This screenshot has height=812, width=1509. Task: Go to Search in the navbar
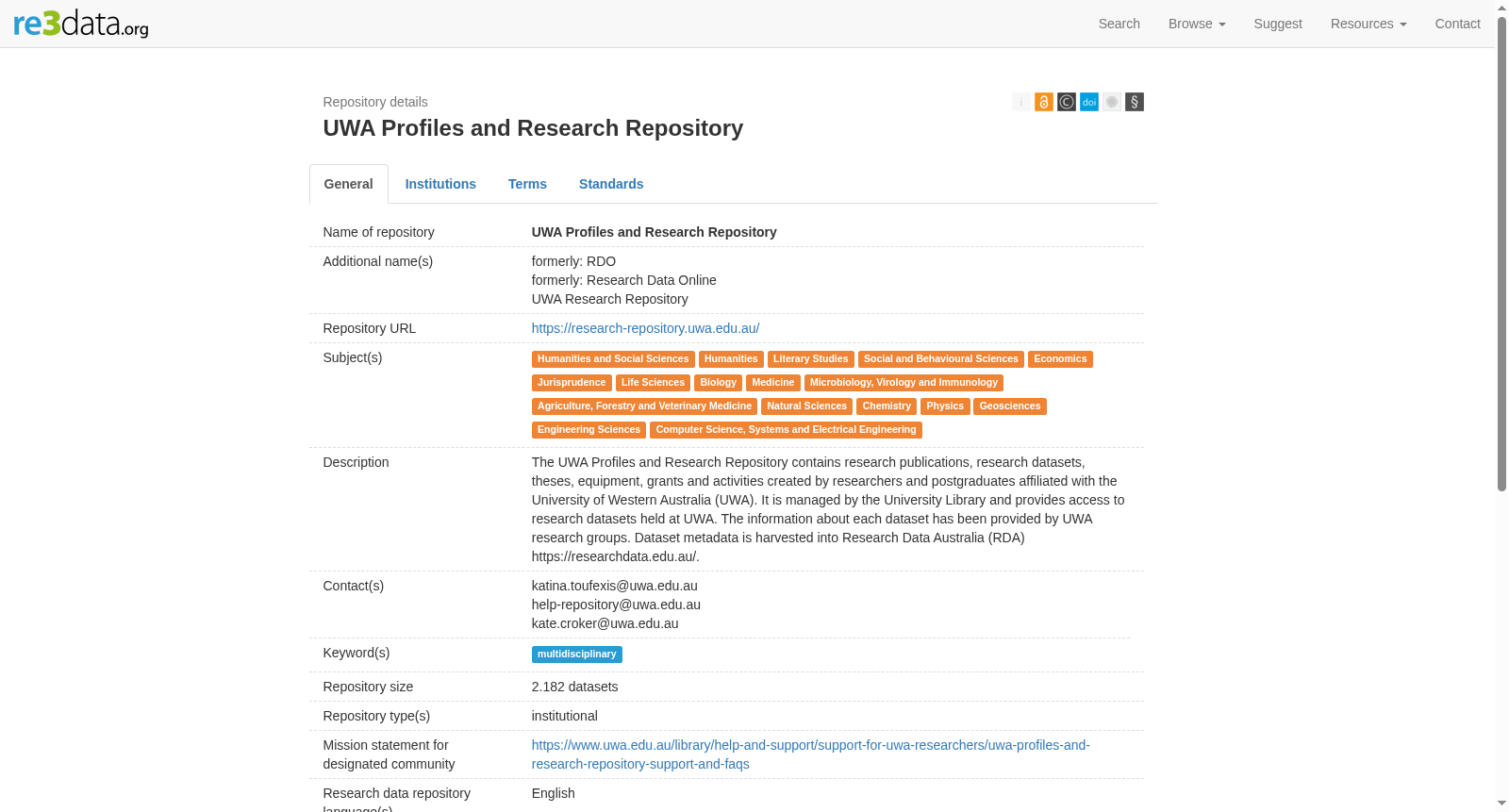coord(1119,24)
